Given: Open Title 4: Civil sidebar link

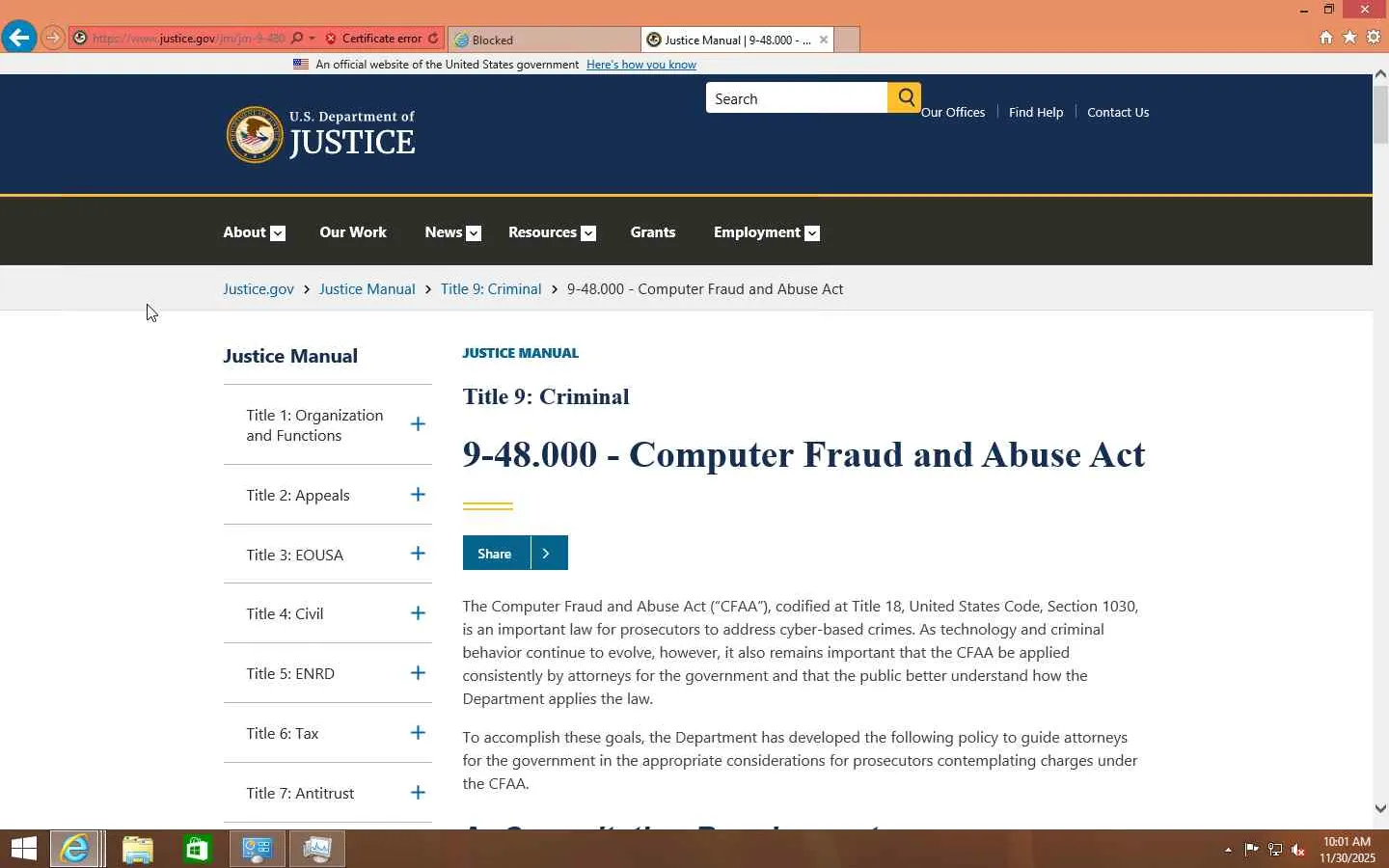Looking at the screenshot, I should coord(285,614).
